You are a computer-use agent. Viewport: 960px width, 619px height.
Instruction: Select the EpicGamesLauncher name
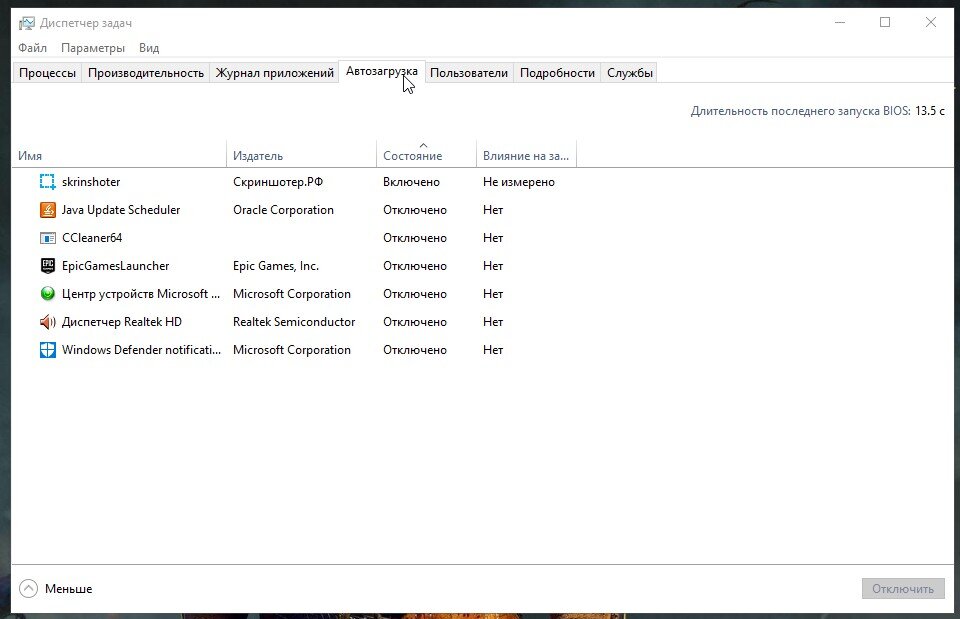coord(116,266)
